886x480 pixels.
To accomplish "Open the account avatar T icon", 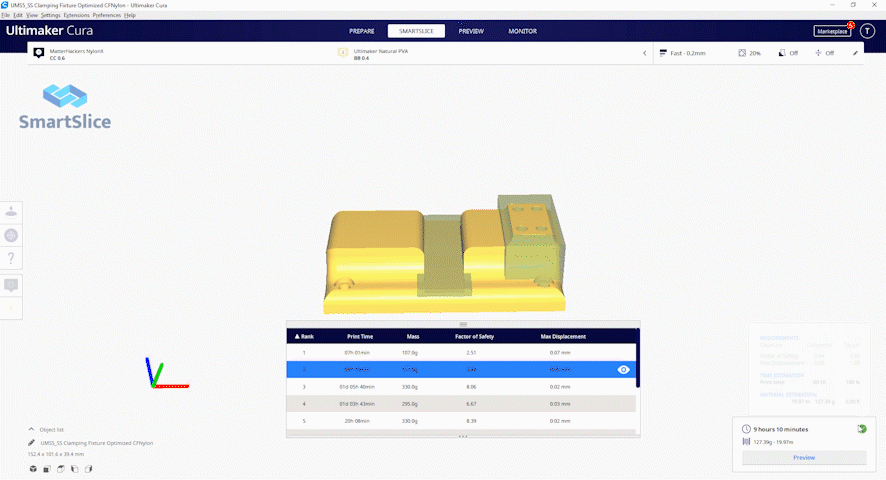I will 867,31.
